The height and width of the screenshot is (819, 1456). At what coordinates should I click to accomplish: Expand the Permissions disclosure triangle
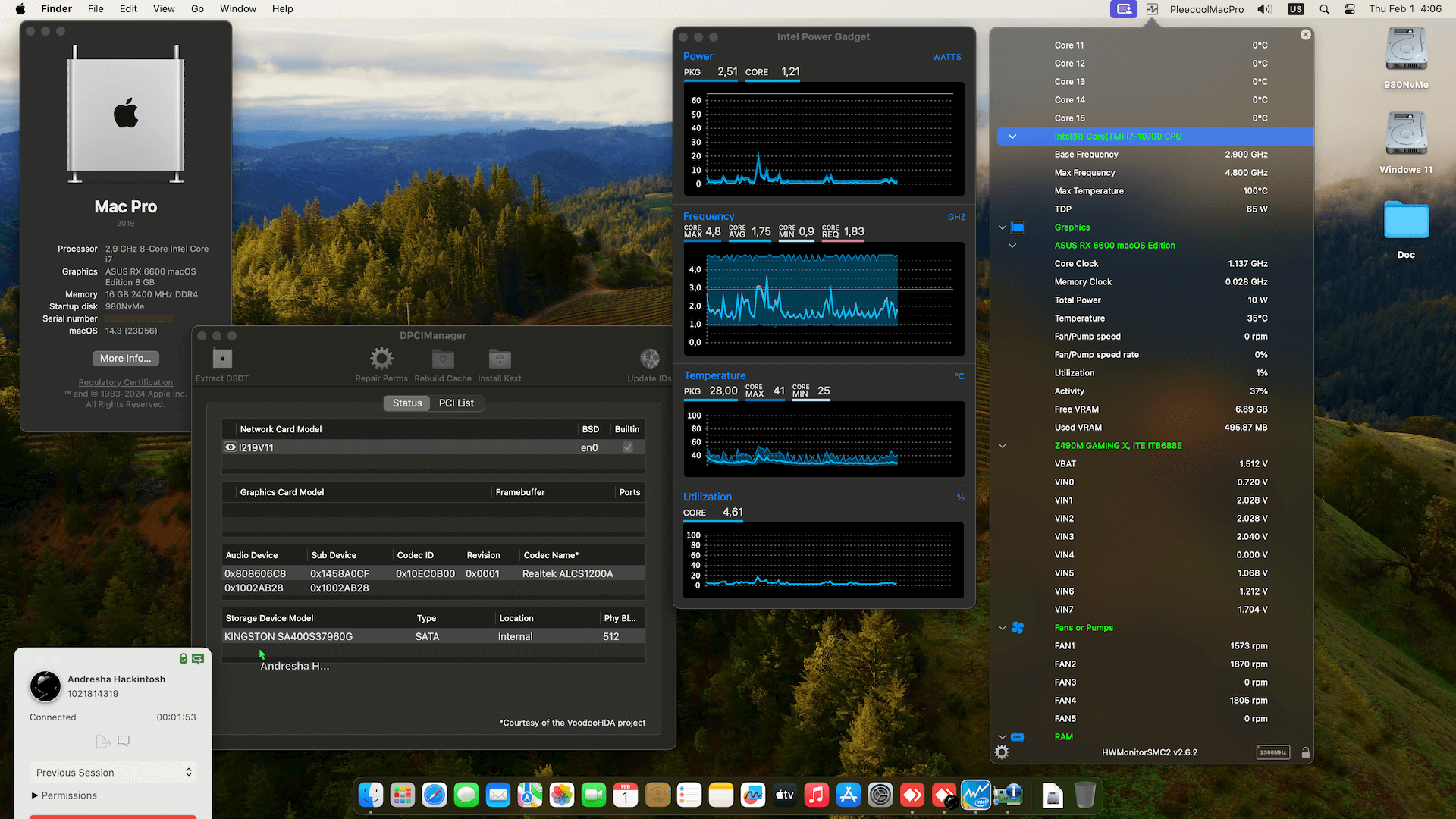(x=35, y=795)
